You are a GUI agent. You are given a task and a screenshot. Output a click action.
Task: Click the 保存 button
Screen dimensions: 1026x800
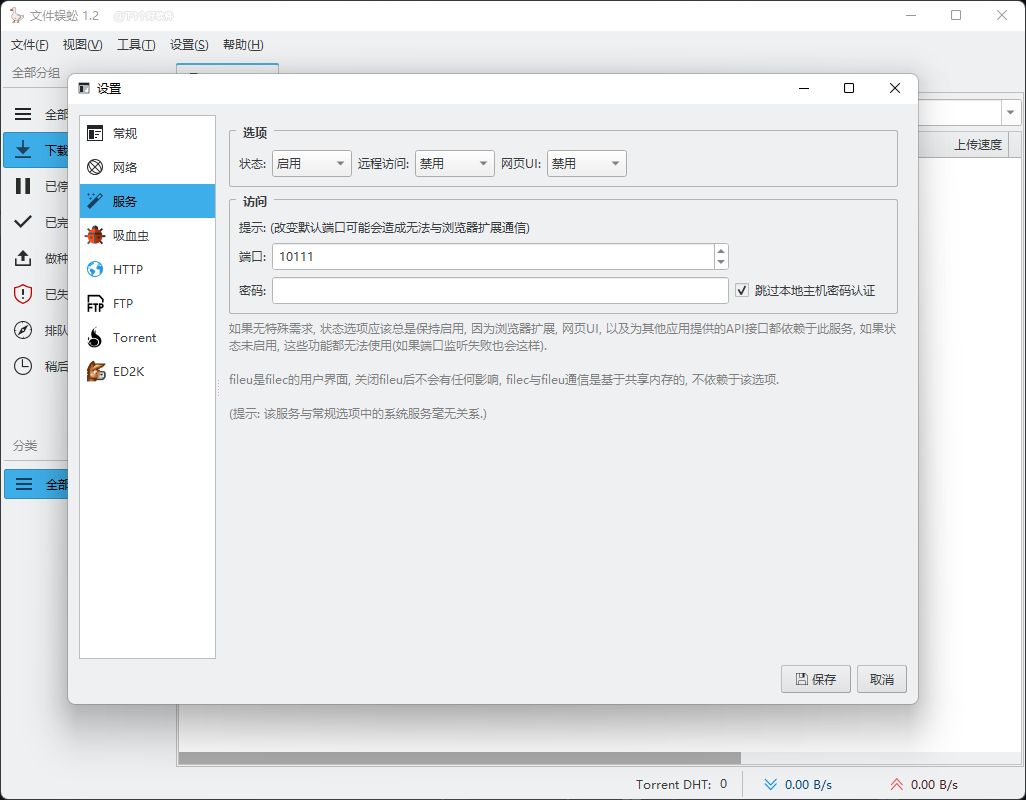815,679
